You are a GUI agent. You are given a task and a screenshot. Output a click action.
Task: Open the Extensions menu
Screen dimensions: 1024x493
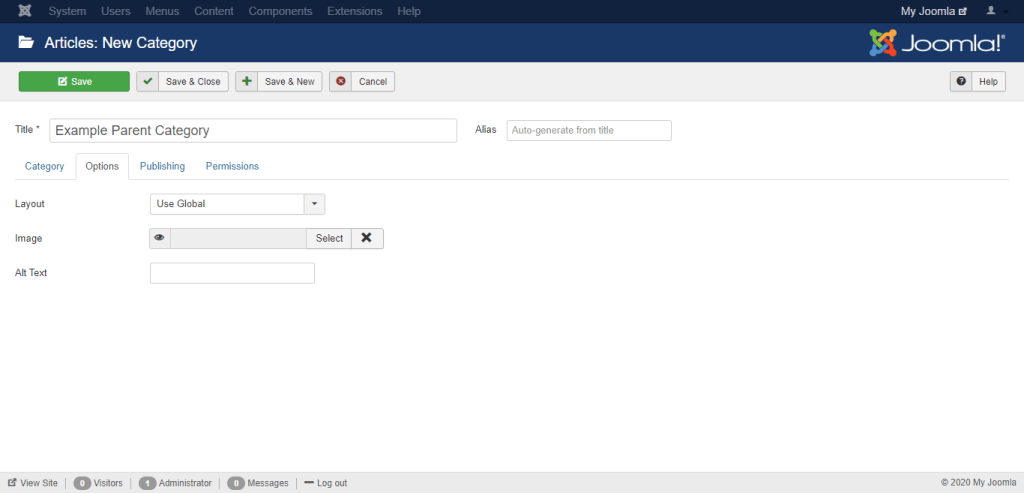pos(355,11)
